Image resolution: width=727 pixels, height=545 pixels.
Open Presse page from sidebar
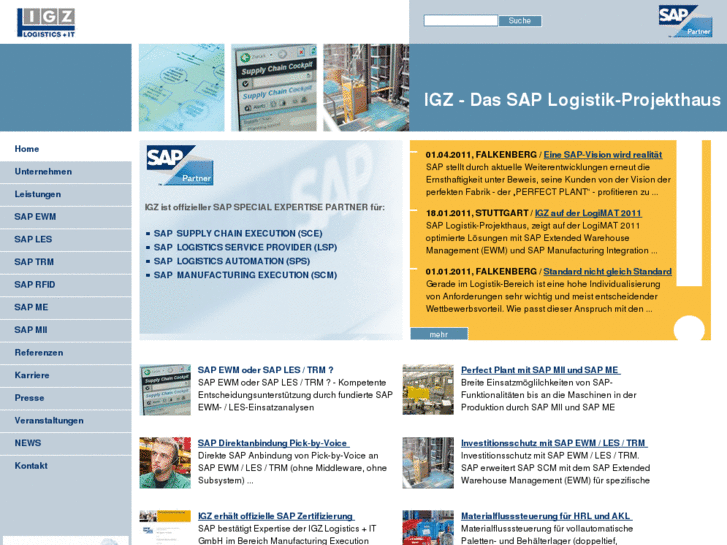(x=66, y=398)
